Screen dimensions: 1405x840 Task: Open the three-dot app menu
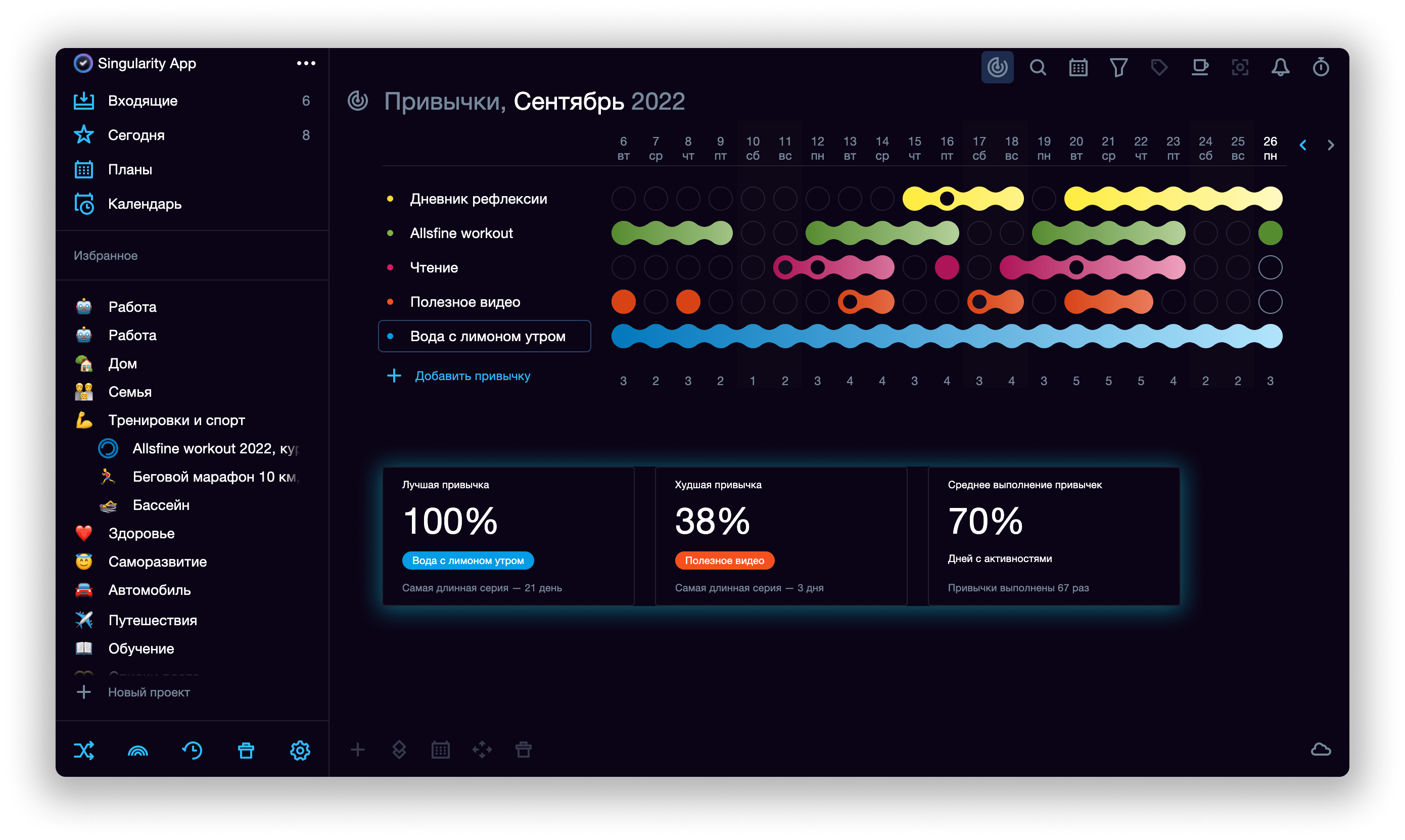[x=306, y=63]
